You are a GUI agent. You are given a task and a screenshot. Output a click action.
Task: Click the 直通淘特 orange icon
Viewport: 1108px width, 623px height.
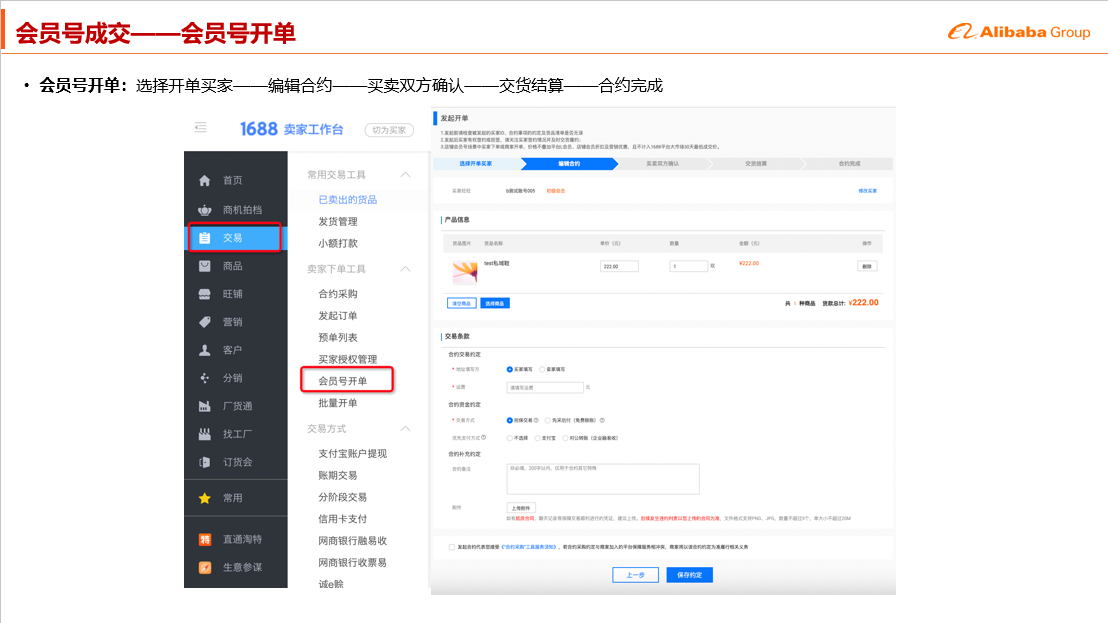204,540
